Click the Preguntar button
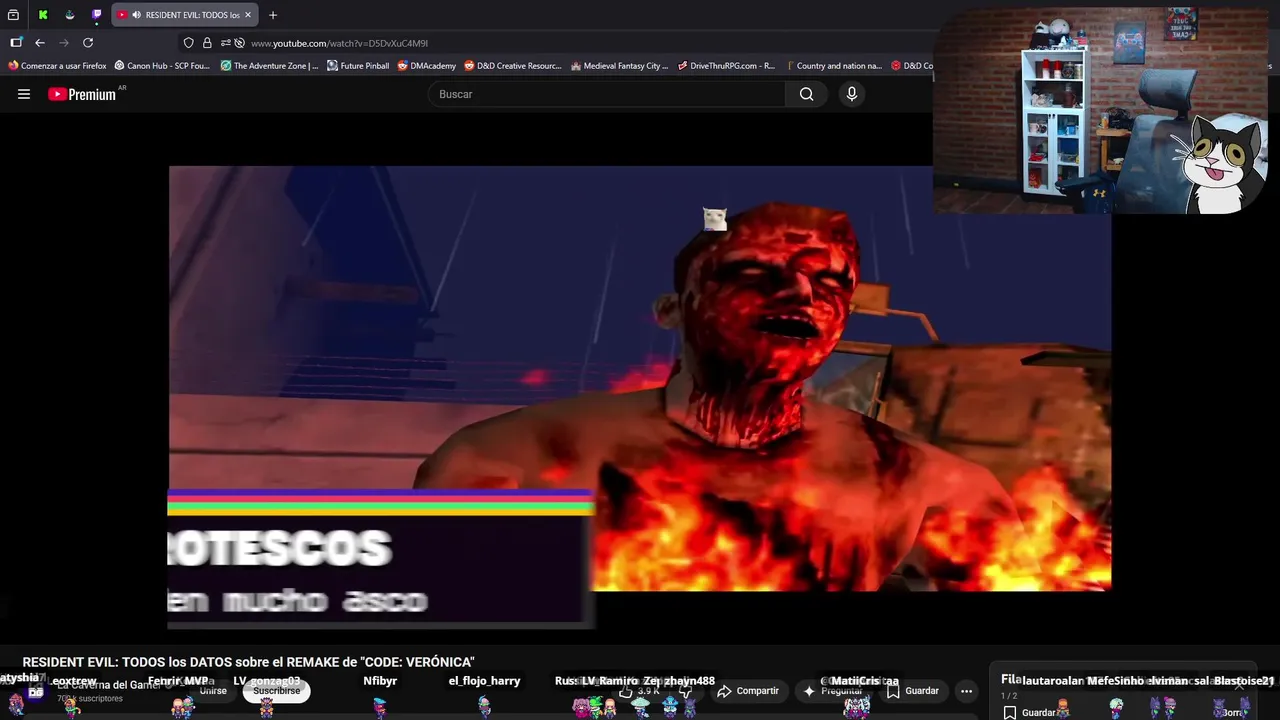 (x=832, y=691)
